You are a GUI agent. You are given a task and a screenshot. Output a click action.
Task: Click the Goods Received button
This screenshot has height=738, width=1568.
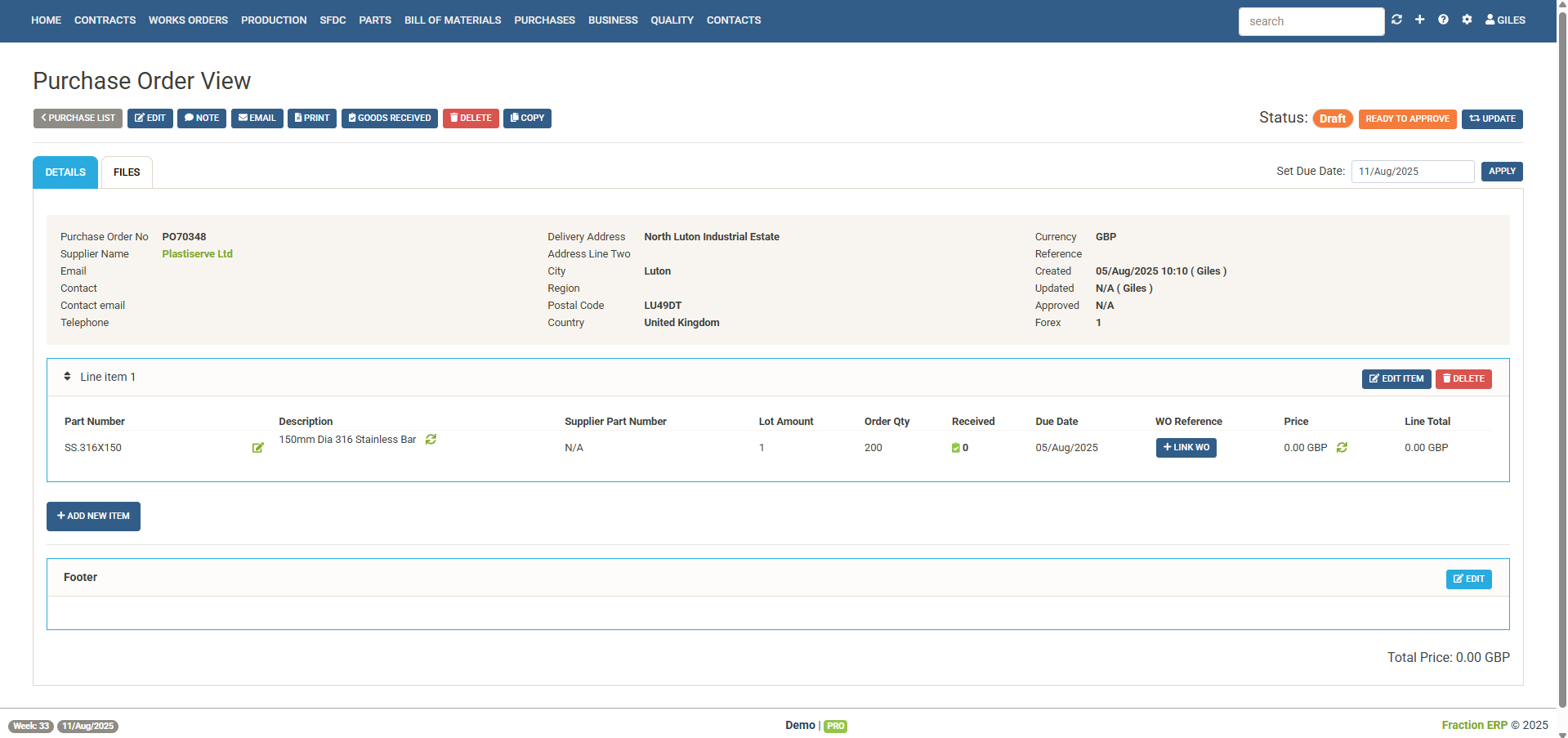pyautogui.click(x=390, y=119)
